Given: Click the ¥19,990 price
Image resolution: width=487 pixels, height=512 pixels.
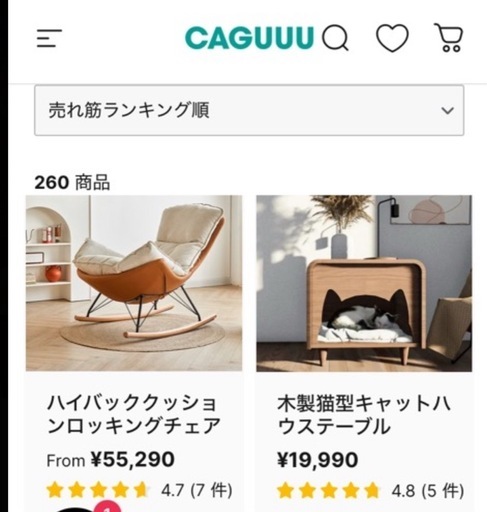Looking at the screenshot, I should click(x=317, y=460).
